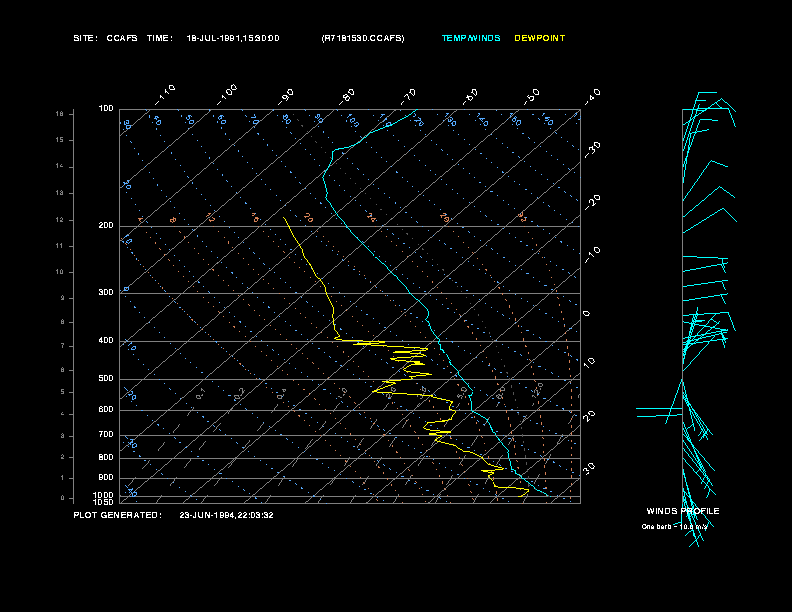The width and height of the screenshot is (792, 612).
Task: Select the 500 pressure level label
Action: pos(106,379)
